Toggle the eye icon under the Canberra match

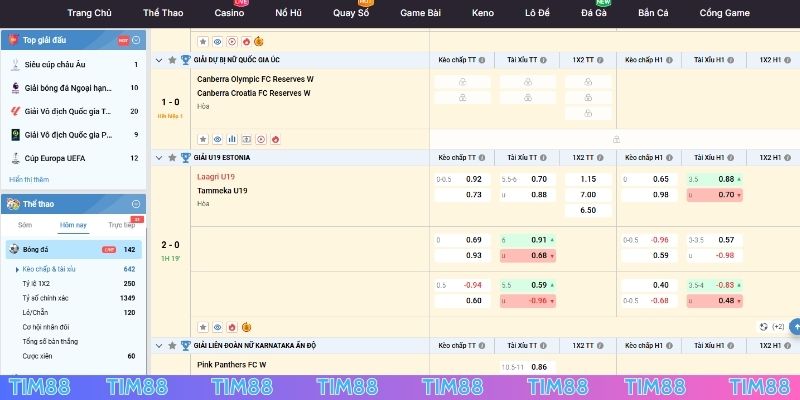pos(216,139)
